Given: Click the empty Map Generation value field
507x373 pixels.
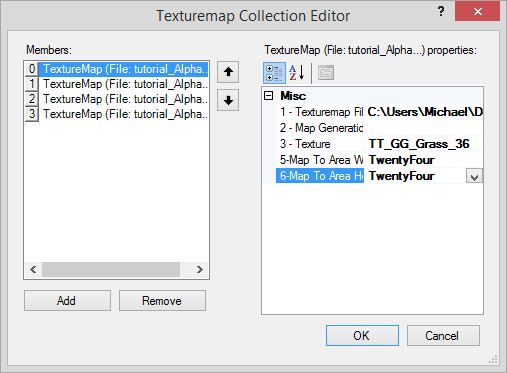Looking at the screenshot, I should [424, 128].
